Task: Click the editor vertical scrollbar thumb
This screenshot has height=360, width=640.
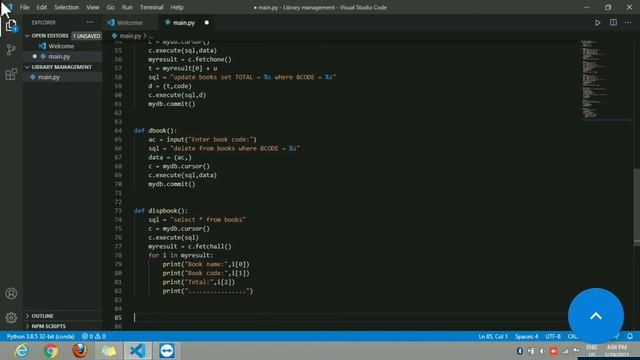Action: coord(637,206)
